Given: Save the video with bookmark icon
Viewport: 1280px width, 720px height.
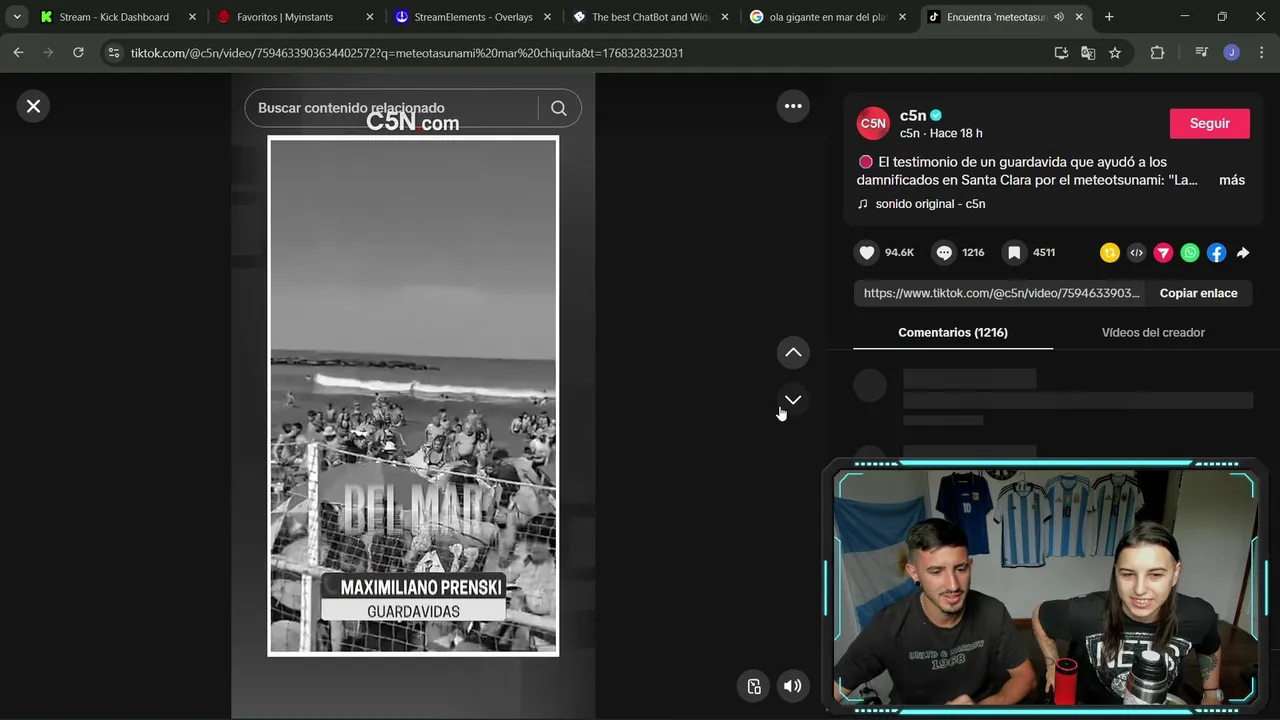Looking at the screenshot, I should [x=1014, y=253].
